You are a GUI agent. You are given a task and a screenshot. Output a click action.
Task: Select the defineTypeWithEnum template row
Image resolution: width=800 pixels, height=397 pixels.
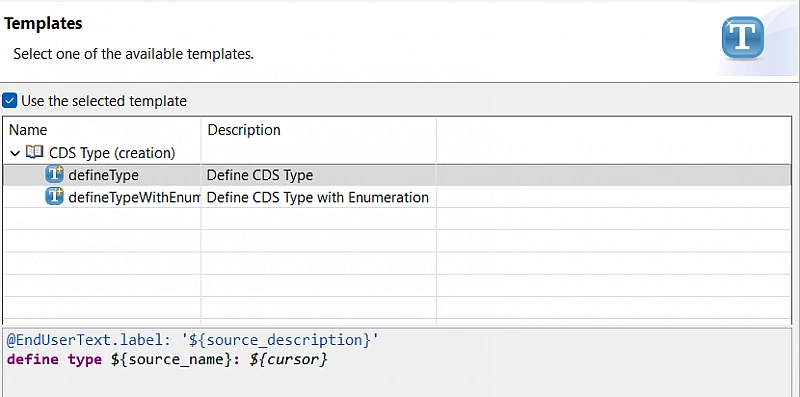point(397,197)
